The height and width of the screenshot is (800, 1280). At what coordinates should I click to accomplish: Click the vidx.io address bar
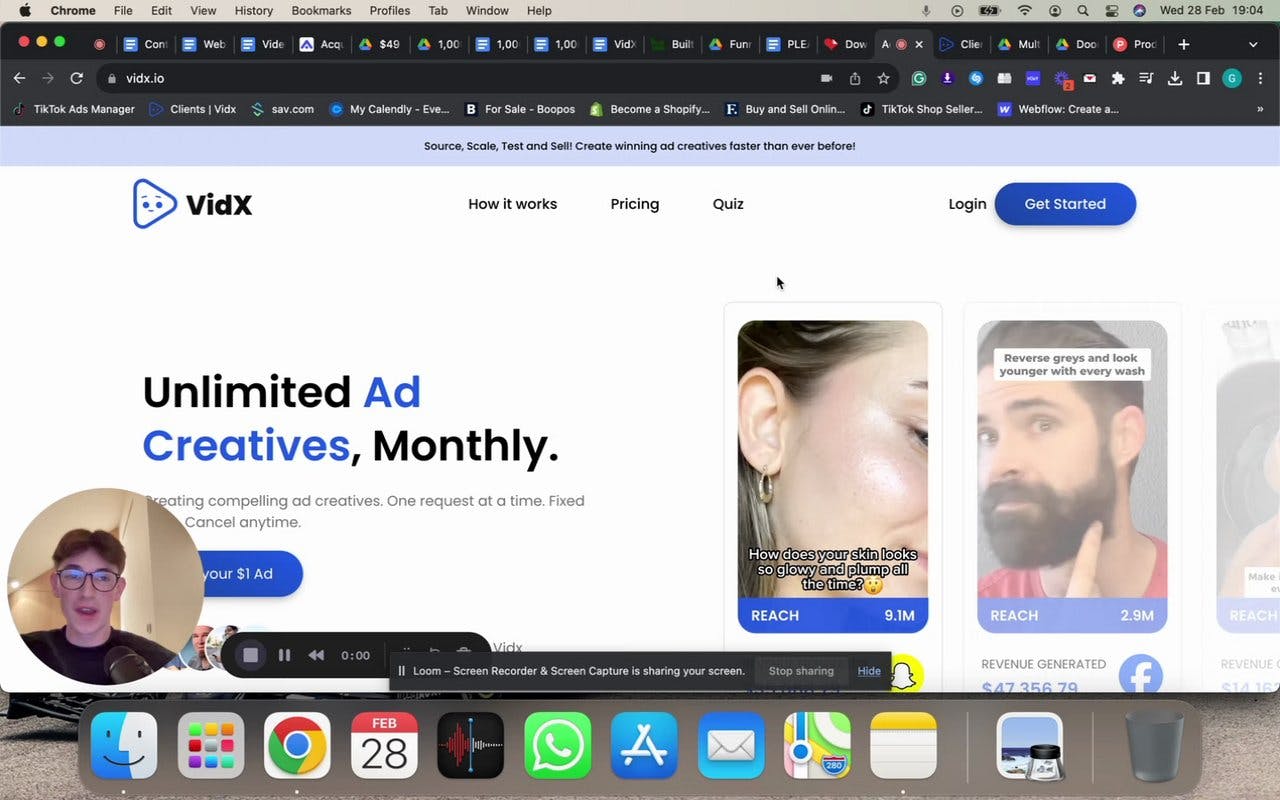[x=460, y=78]
